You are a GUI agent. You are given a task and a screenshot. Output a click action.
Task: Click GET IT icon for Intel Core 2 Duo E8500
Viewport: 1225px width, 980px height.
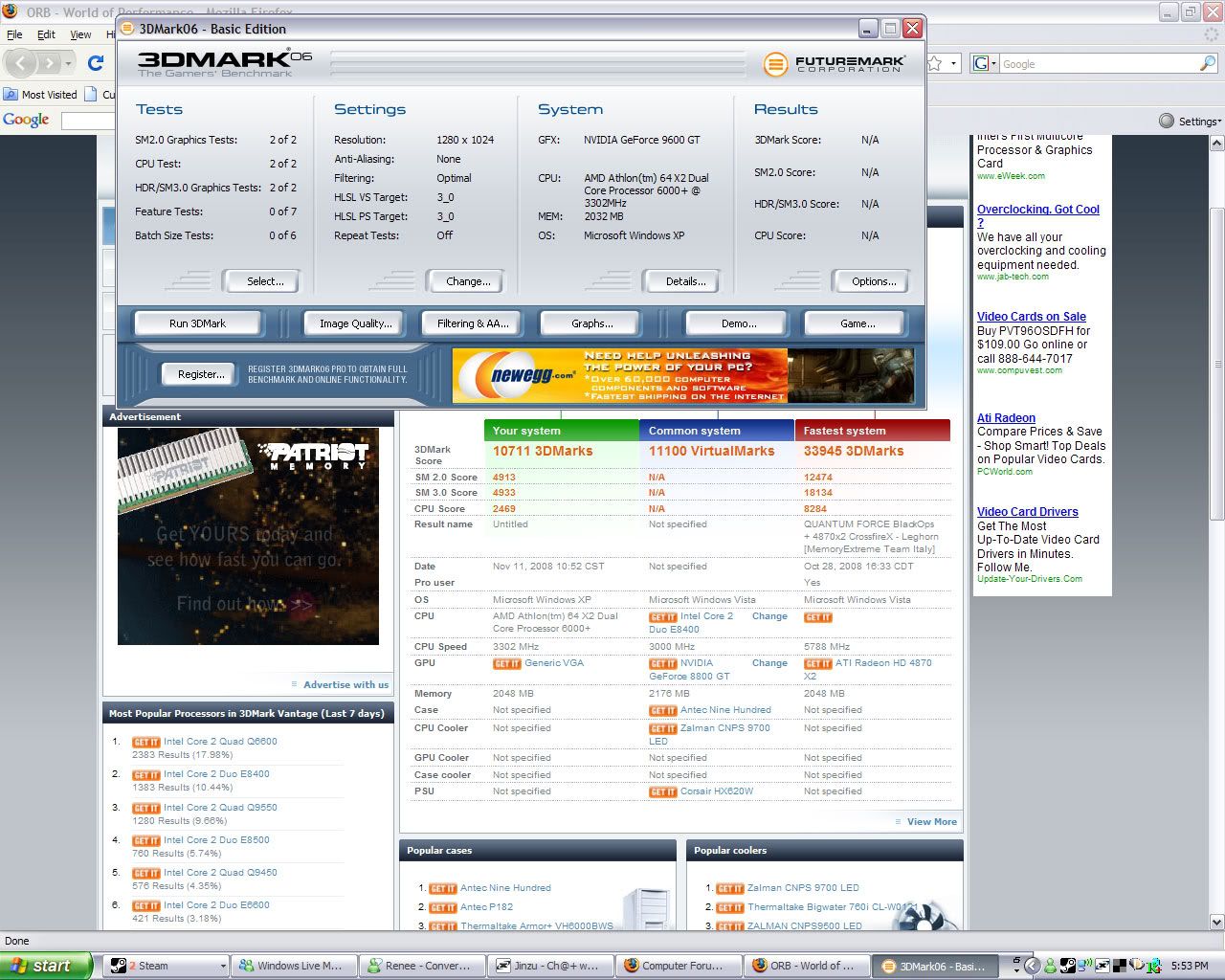146,840
